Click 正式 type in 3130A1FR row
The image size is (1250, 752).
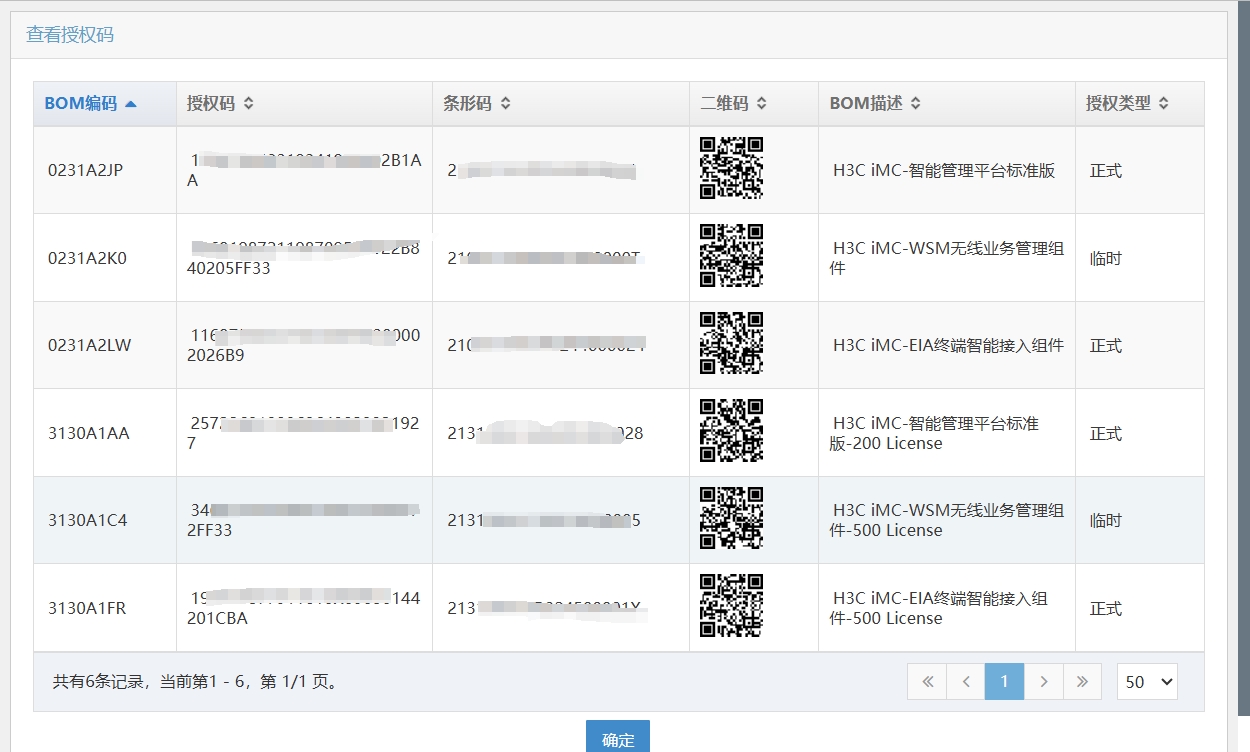[x=1106, y=608]
